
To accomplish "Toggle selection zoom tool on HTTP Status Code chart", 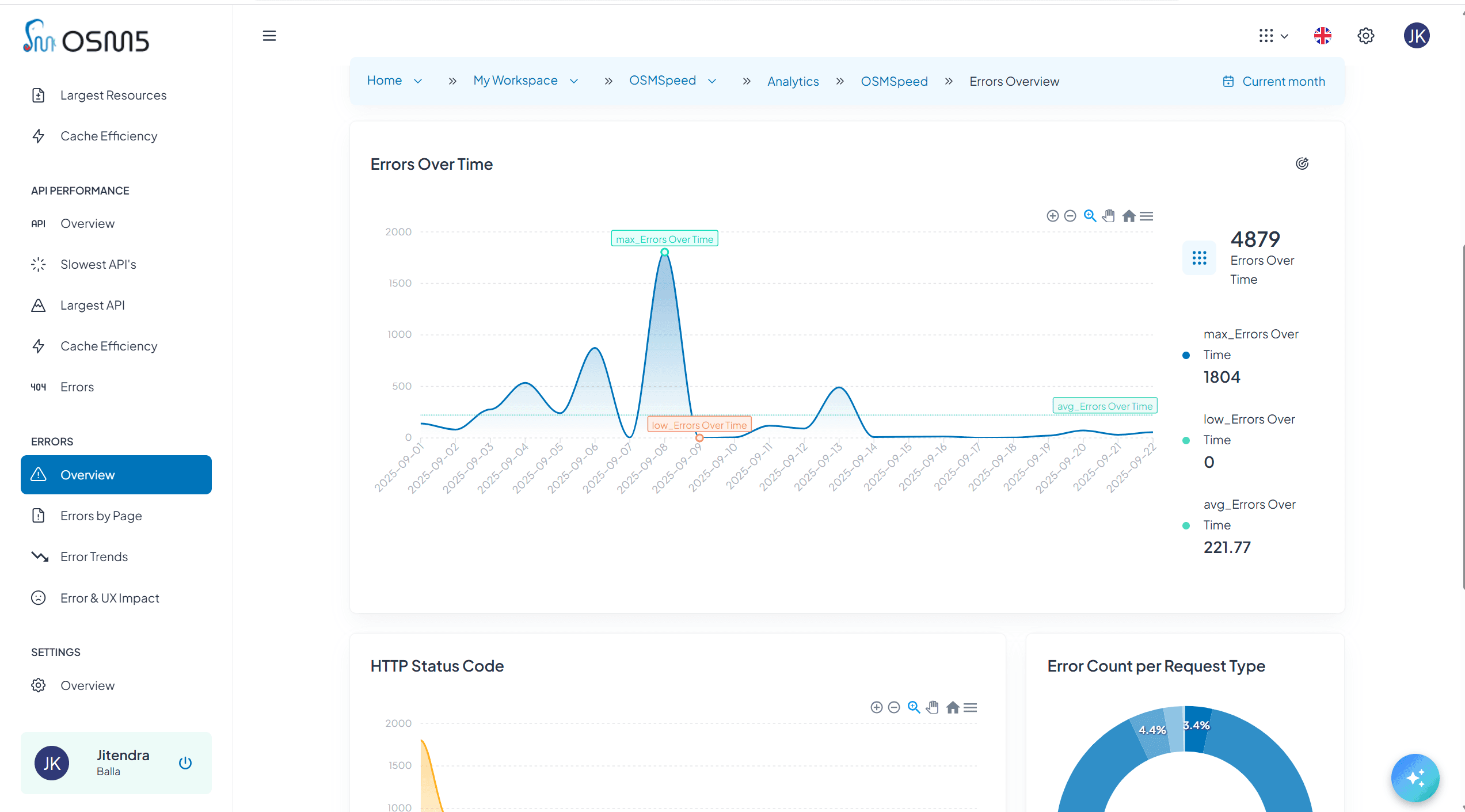I will pos(914,707).
